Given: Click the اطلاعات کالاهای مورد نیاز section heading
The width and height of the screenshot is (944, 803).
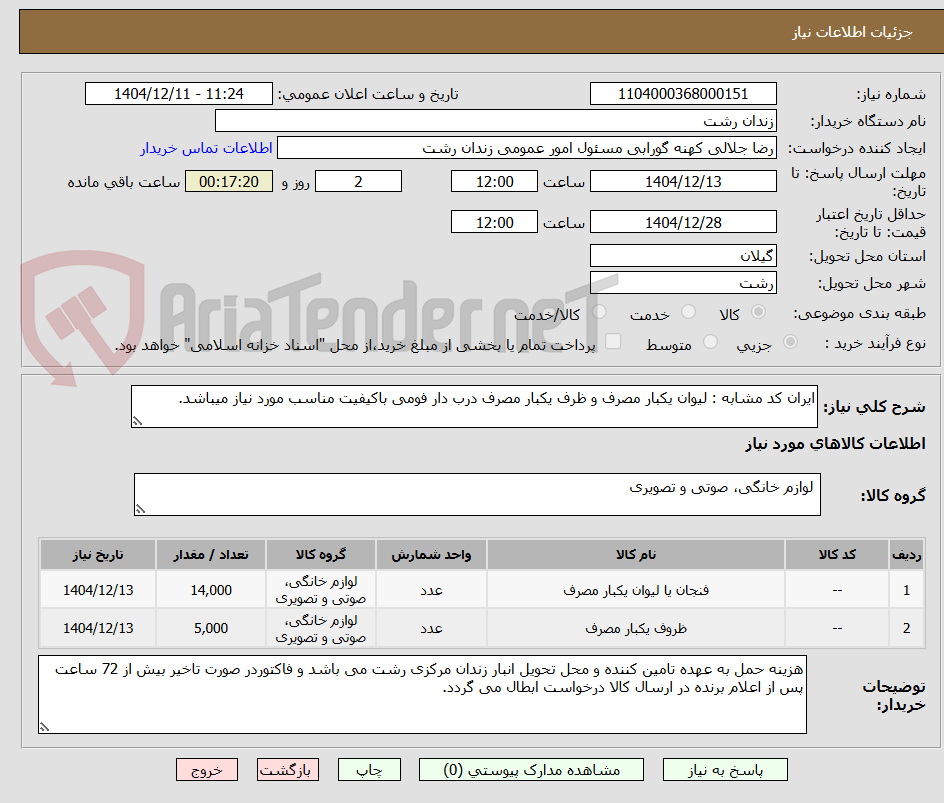Looking at the screenshot, I should (x=836, y=444).
